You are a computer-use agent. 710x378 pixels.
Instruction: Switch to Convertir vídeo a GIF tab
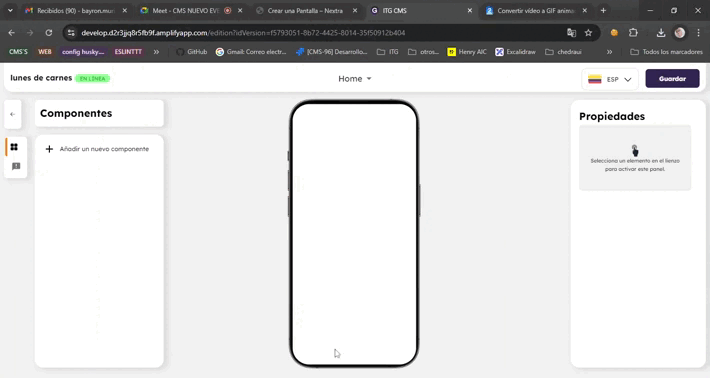click(536, 10)
